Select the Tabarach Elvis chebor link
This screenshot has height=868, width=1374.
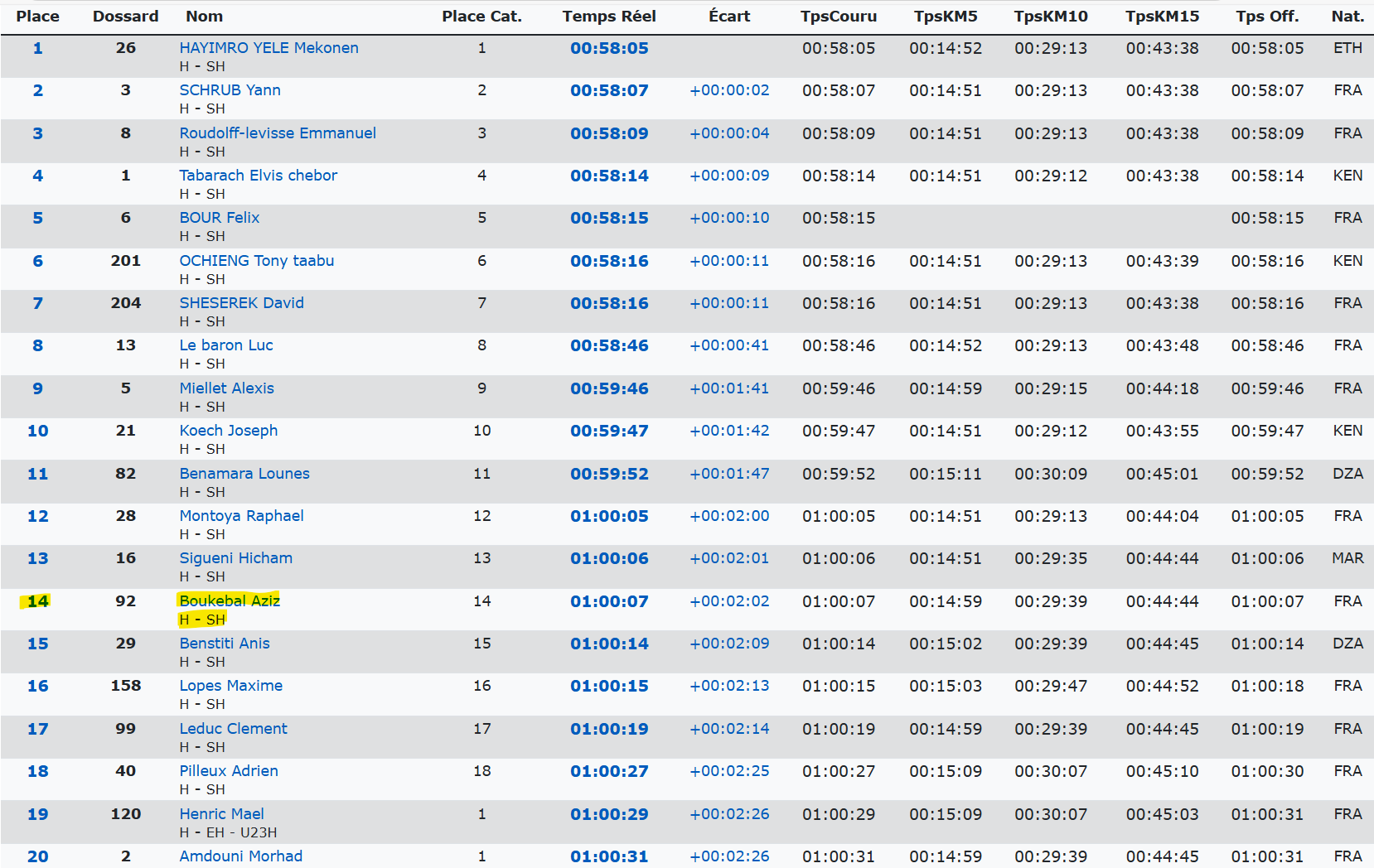point(258,176)
